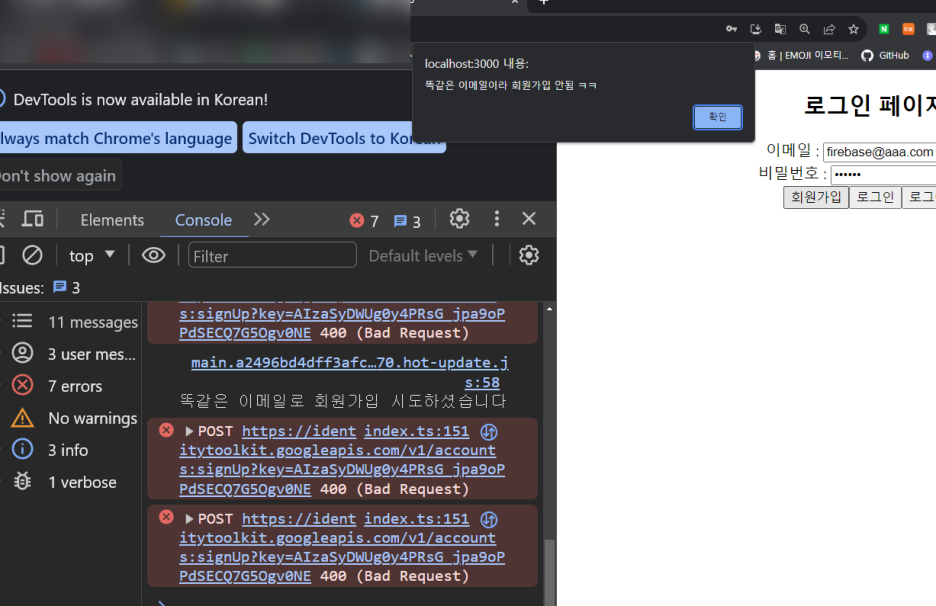
Task: Open the https://ident URL in the last POST error
Action: (298, 519)
